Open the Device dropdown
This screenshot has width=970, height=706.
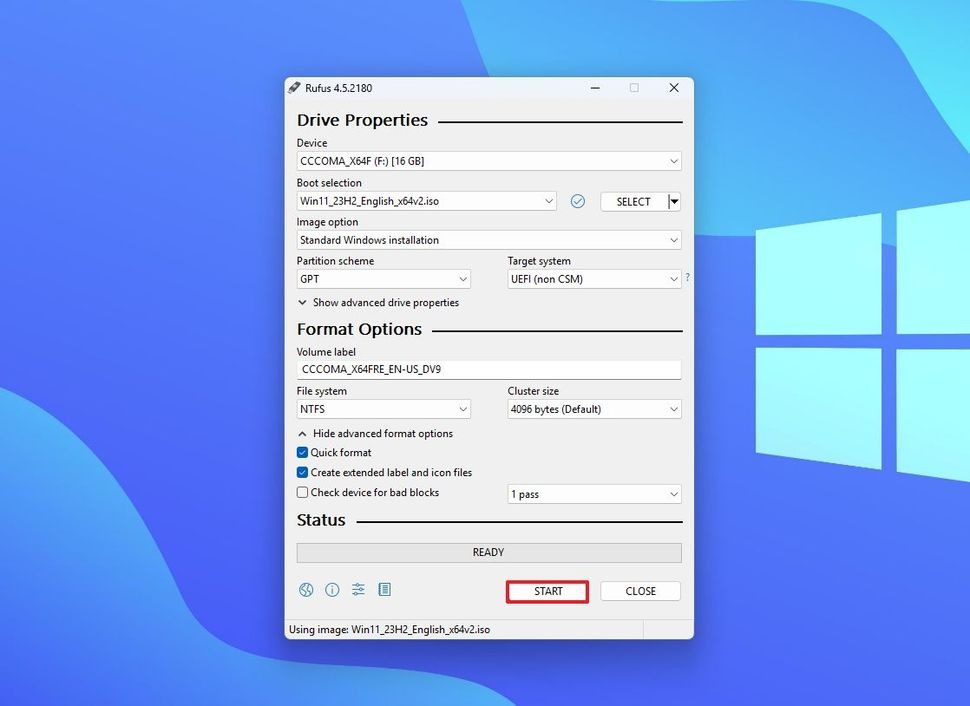coord(489,161)
